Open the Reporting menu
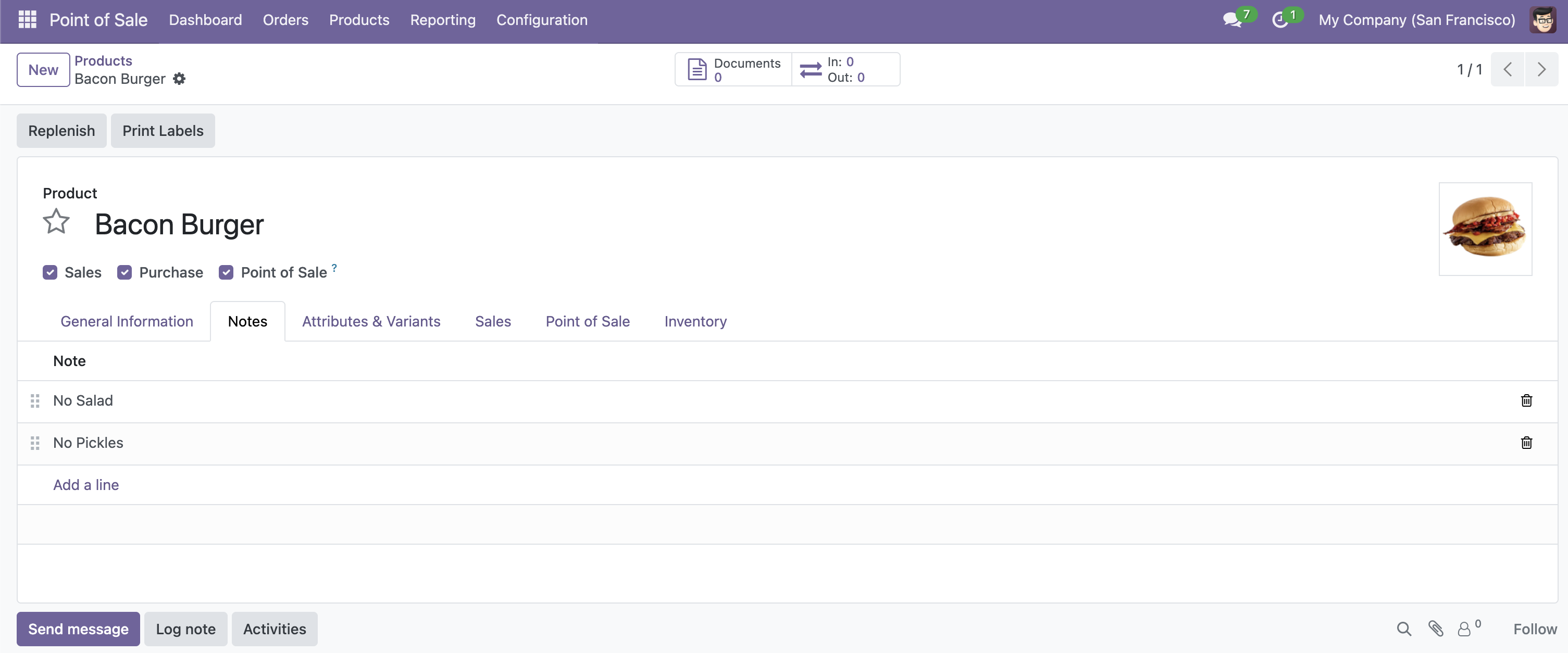 tap(442, 19)
